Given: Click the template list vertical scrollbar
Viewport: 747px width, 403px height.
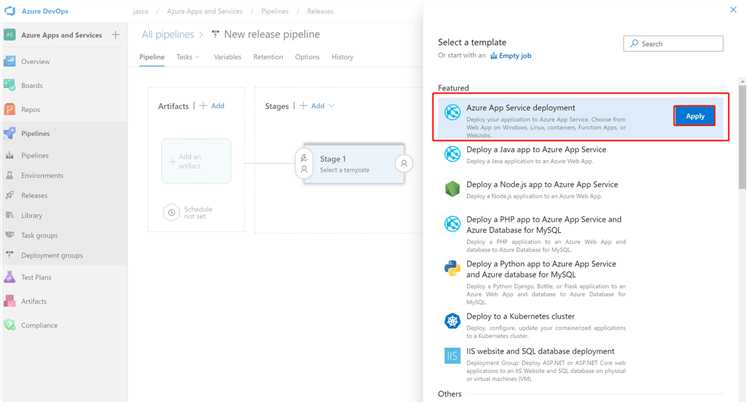Looking at the screenshot, I should click(x=742, y=137).
